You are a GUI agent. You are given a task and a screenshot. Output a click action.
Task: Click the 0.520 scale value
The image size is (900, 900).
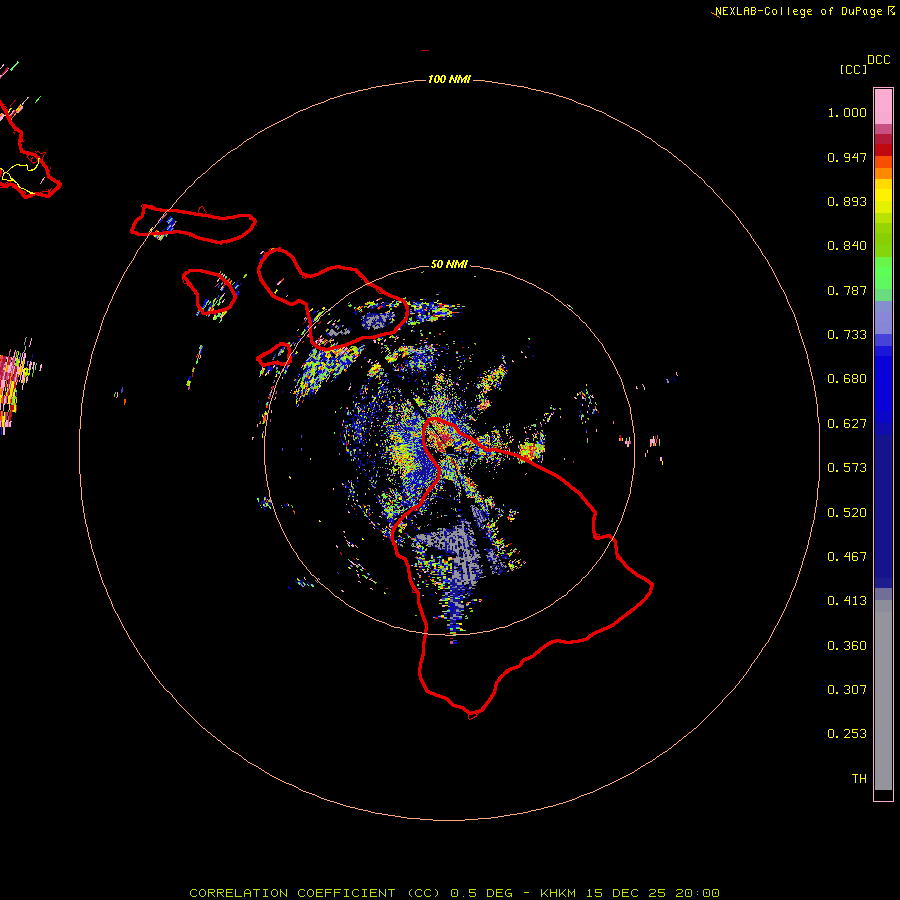[847, 513]
